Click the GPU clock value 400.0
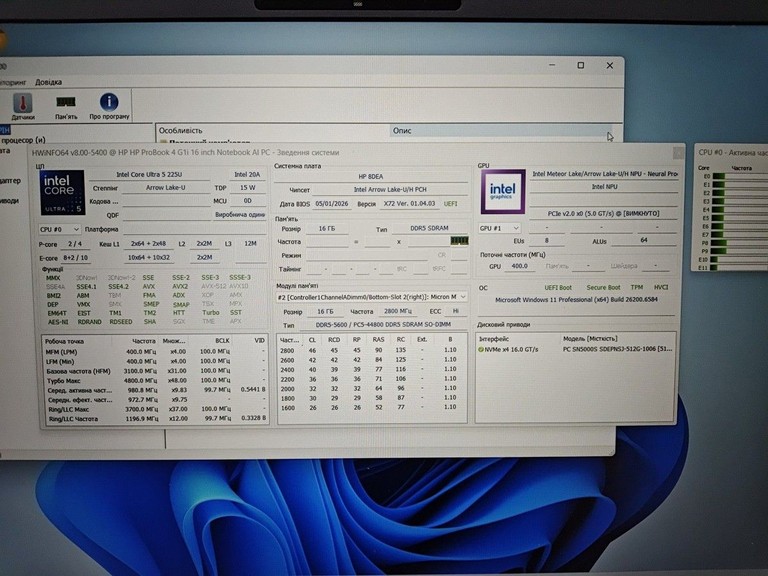 pyautogui.click(x=519, y=266)
